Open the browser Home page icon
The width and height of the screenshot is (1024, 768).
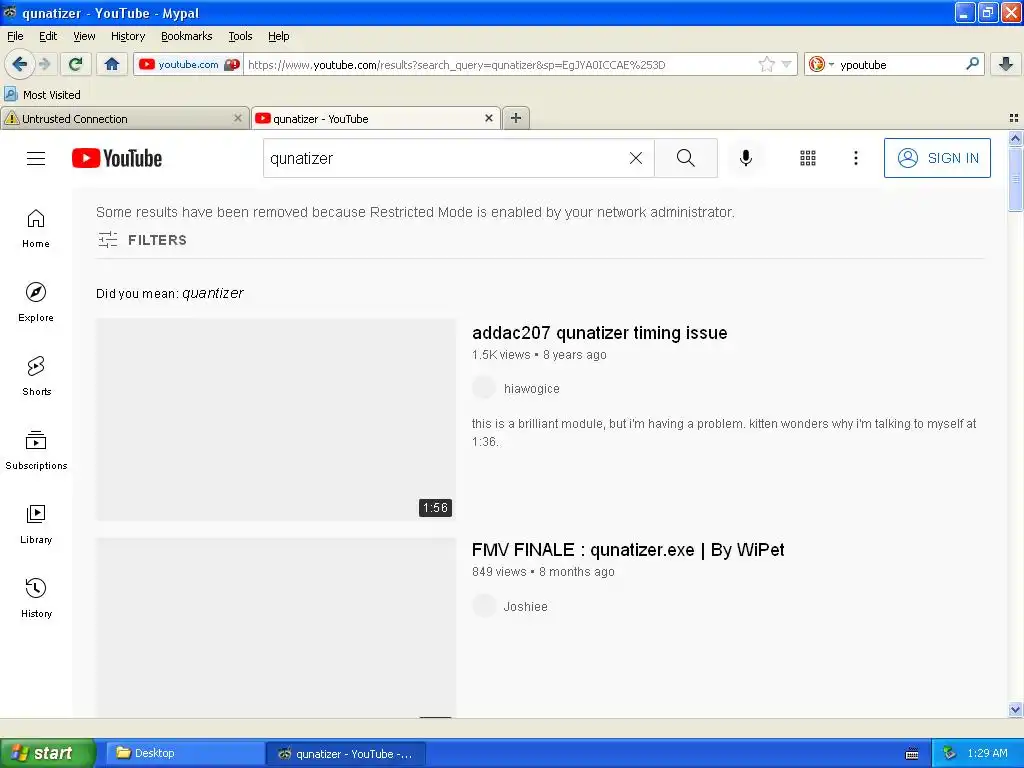point(112,64)
